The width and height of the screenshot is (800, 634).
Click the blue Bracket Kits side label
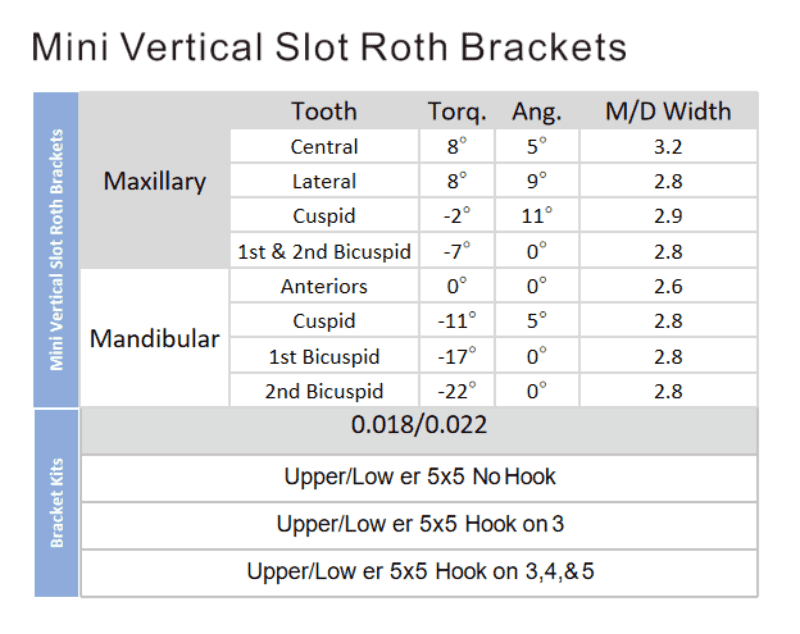point(56,503)
